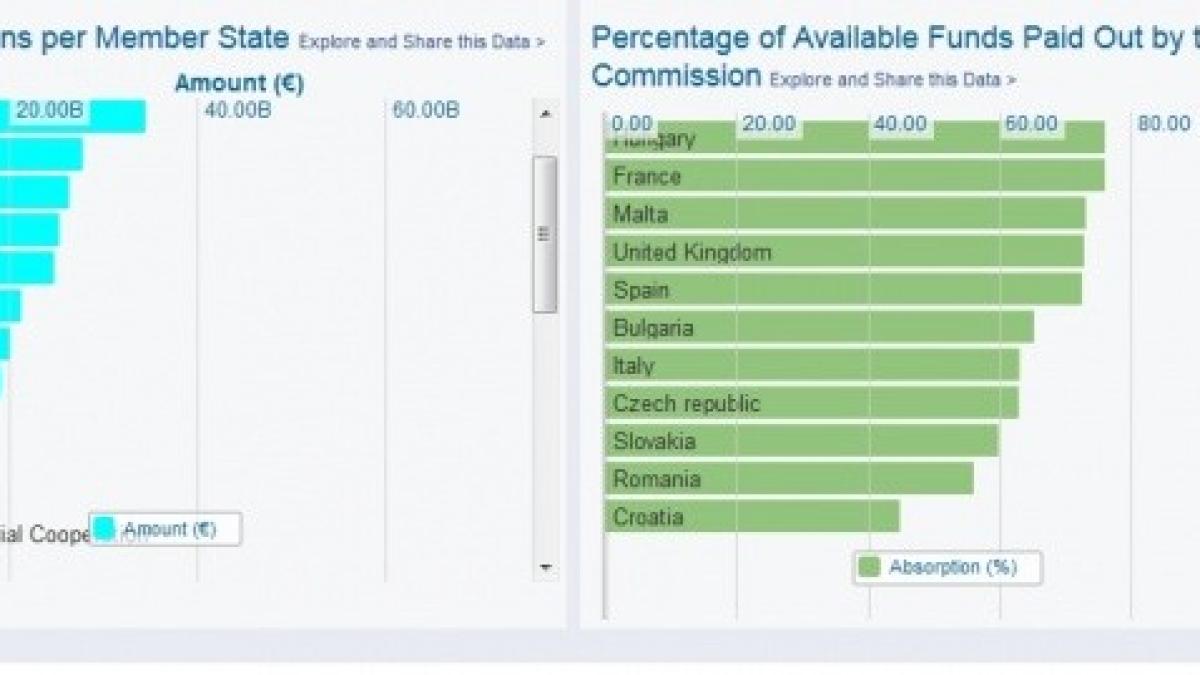Click the Amount (€) axis title
The width and height of the screenshot is (1200, 675).
[x=239, y=84]
